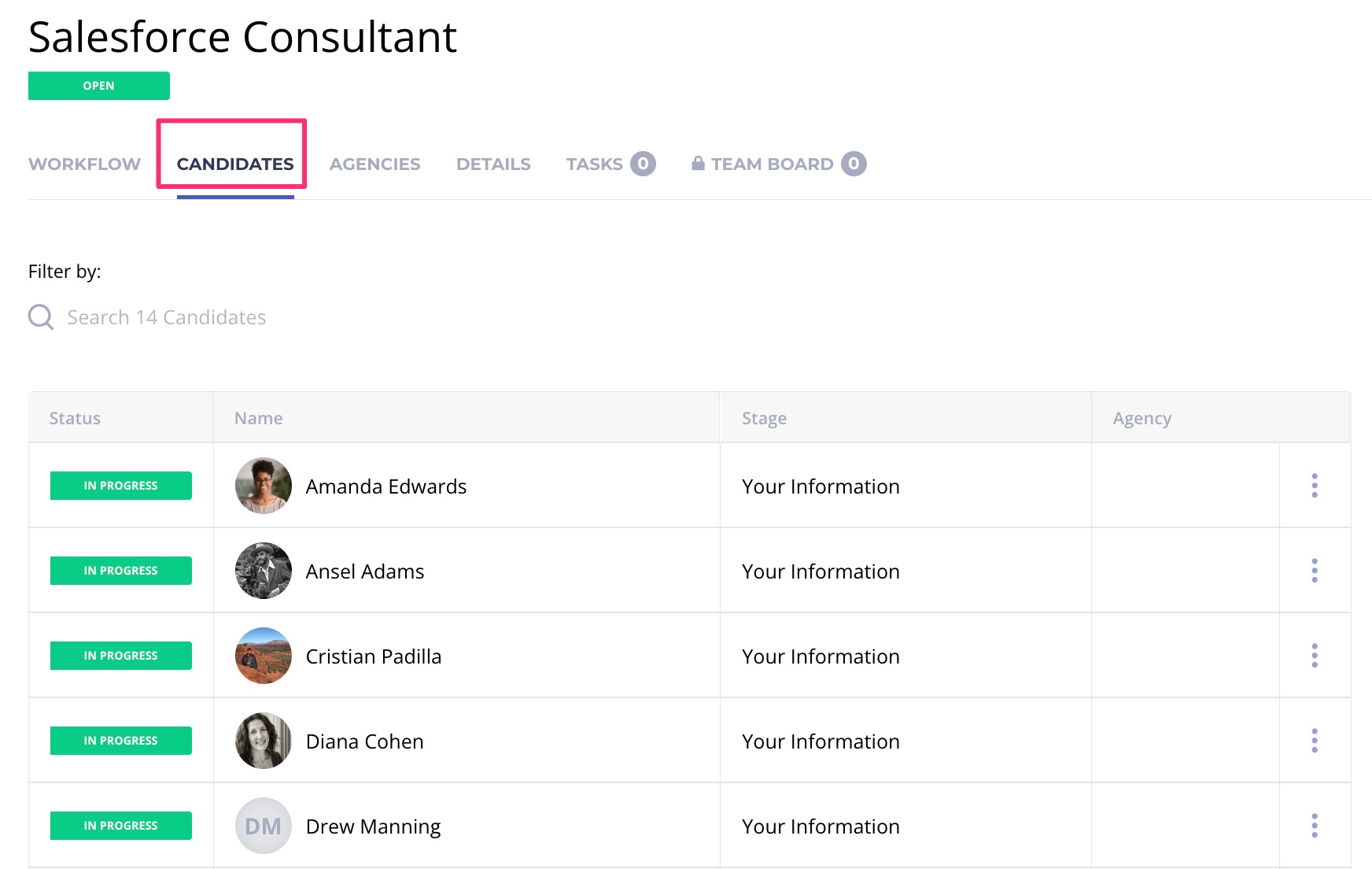The image size is (1372, 869).
Task: Open candidate Drew Manning
Action: pos(374,826)
